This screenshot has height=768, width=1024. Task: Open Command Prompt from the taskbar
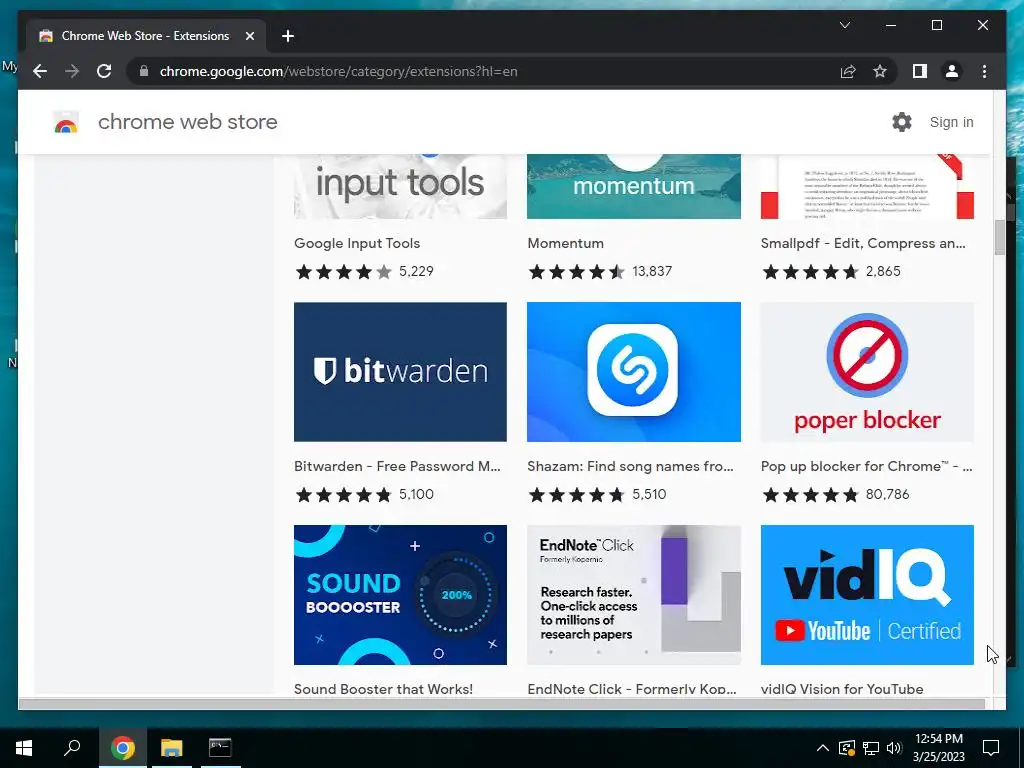pyautogui.click(x=220, y=748)
